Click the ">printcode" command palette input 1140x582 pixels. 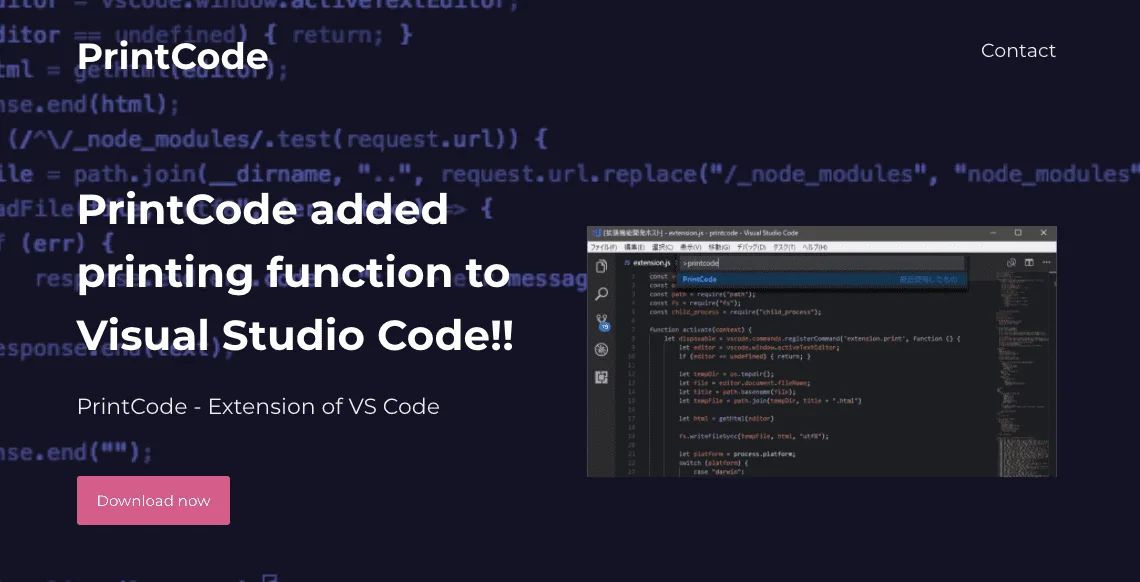(x=822, y=263)
